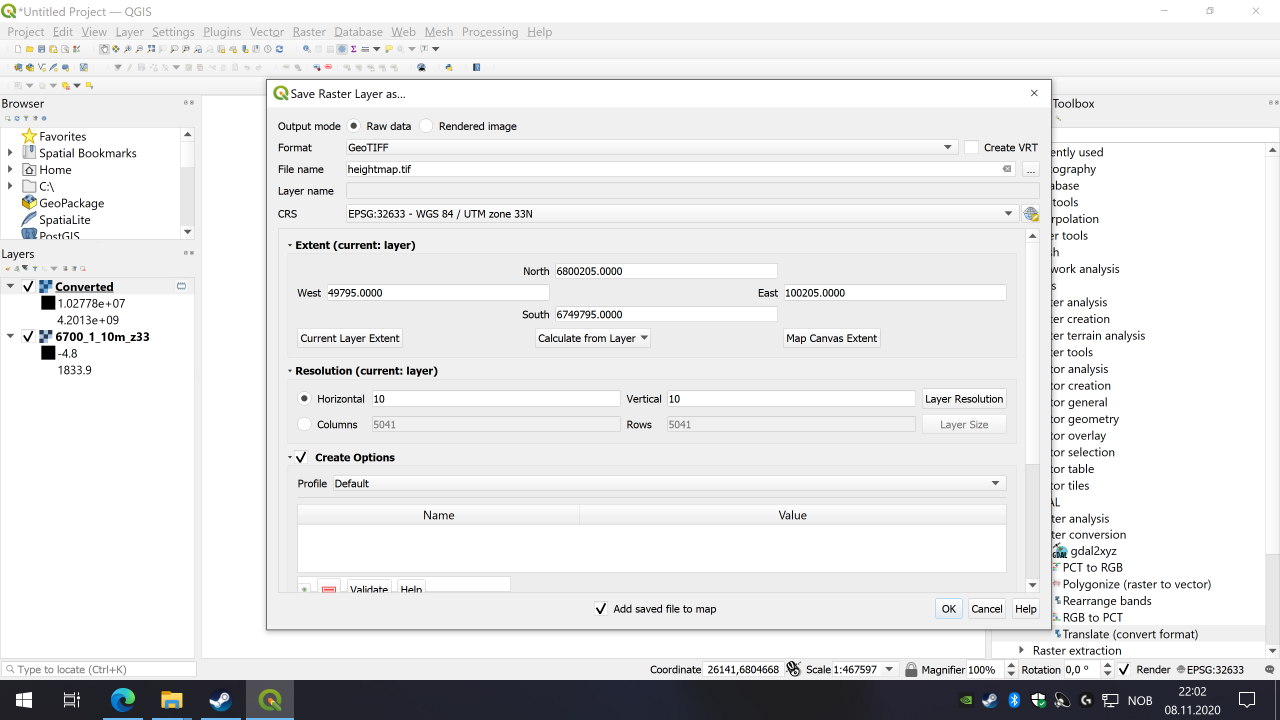Viewport: 1280px width, 720px height.
Task: Clear the file name field contents
Action: [1007, 170]
